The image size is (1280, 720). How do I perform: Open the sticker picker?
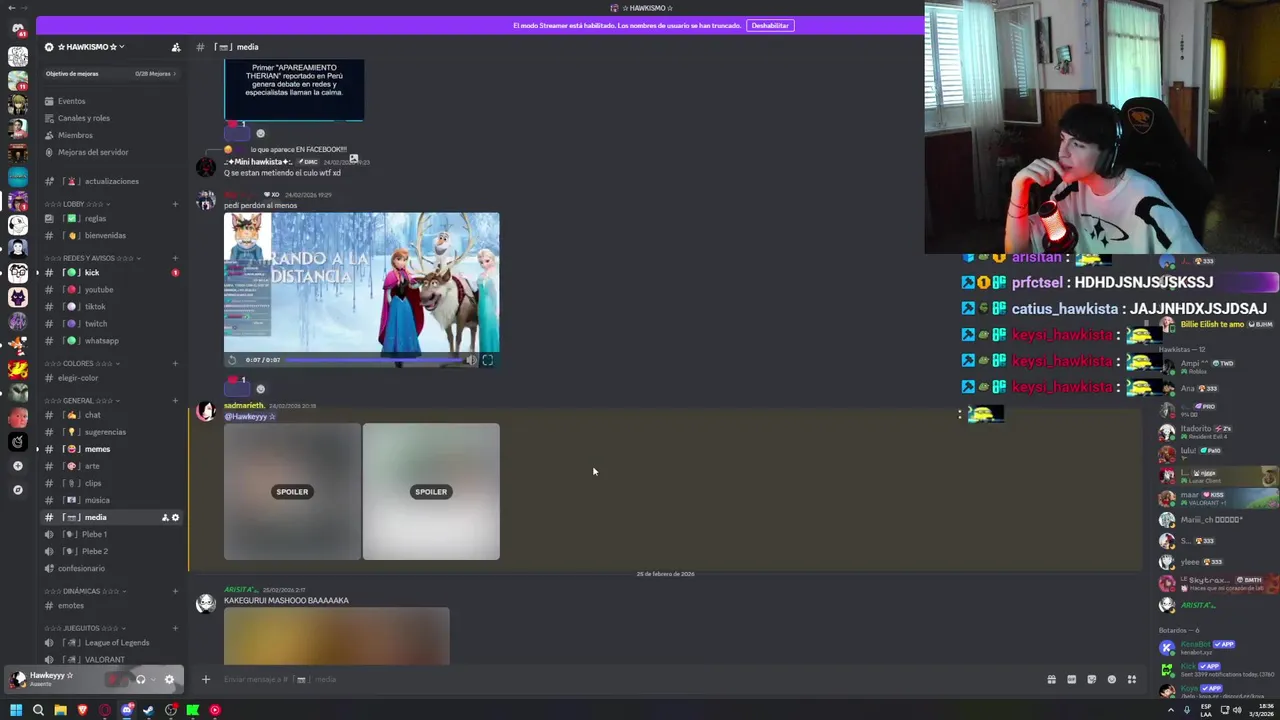[1091, 679]
